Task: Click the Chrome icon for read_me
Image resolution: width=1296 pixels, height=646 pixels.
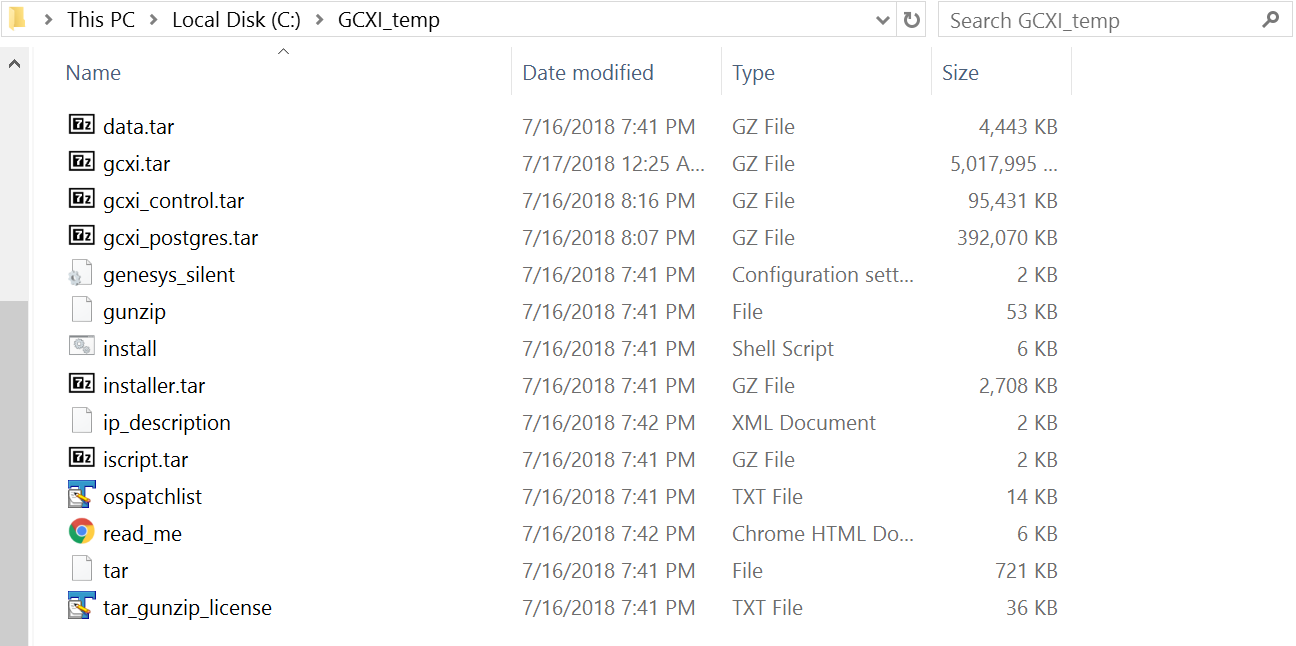Action: tap(81, 532)
